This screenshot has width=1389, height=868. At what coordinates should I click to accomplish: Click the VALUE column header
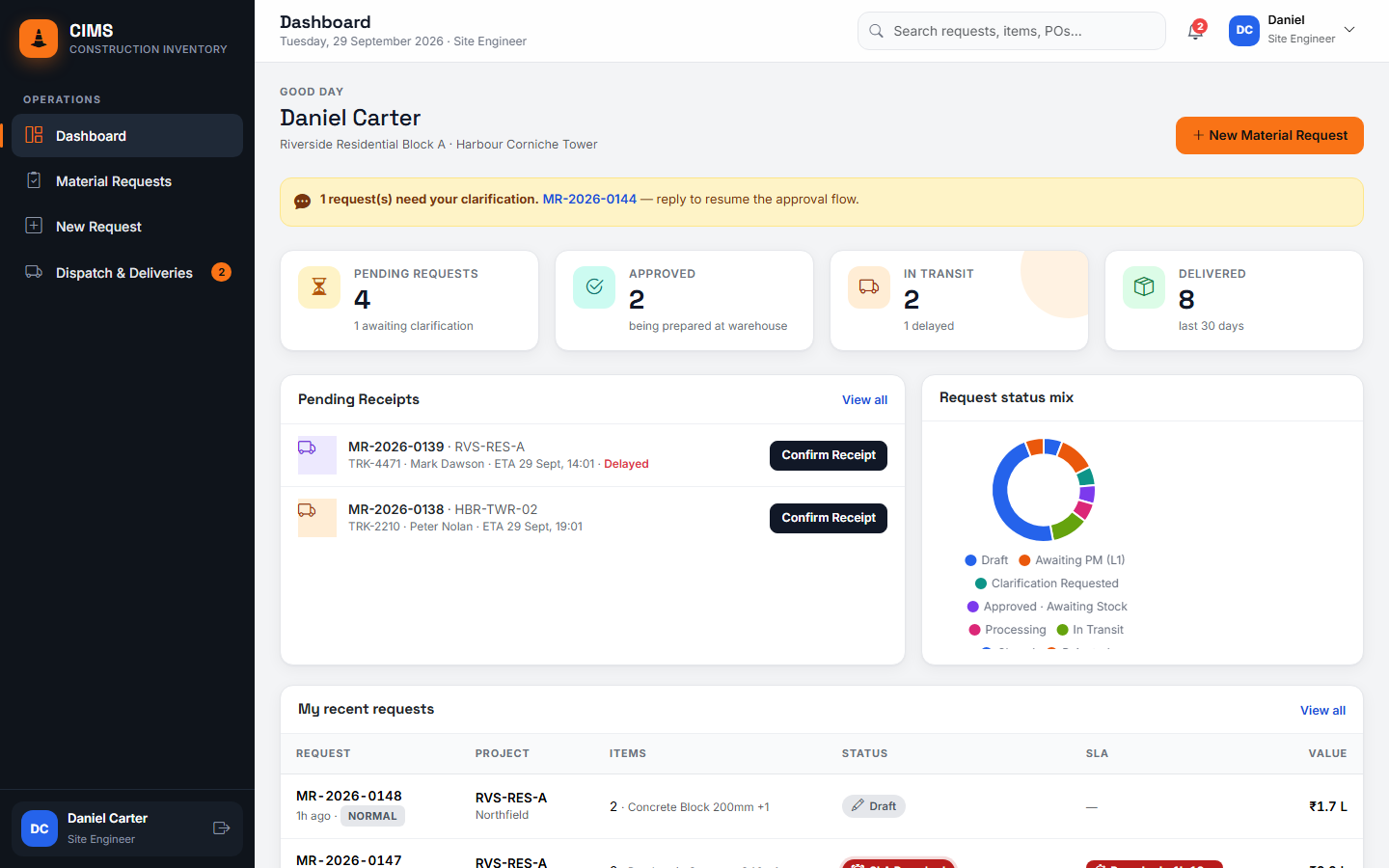1327,753
